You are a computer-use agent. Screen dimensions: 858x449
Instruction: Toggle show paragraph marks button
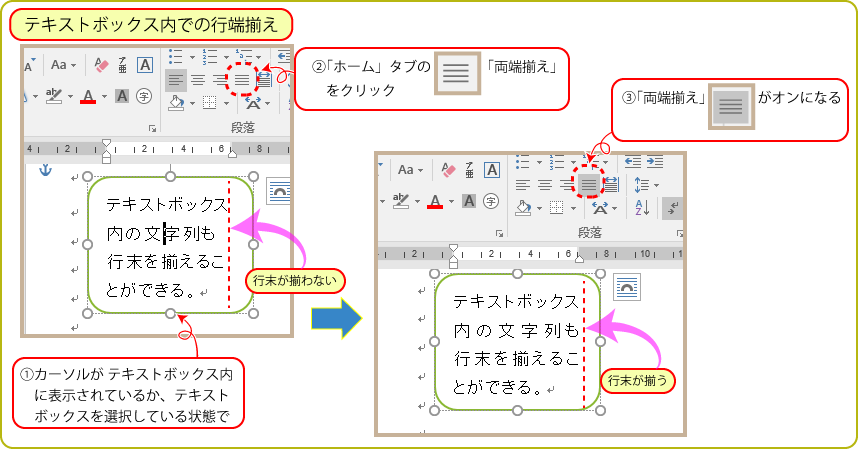(673, 208)
